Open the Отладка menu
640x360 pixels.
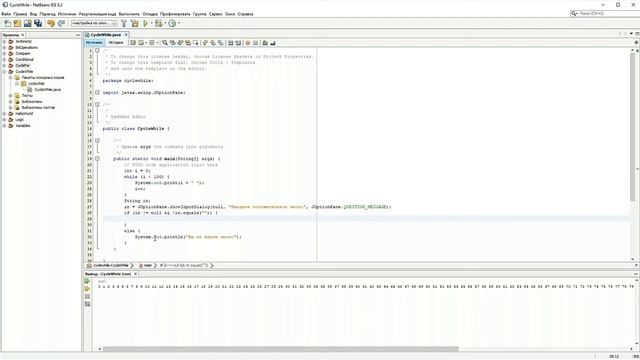click(150, 14)
